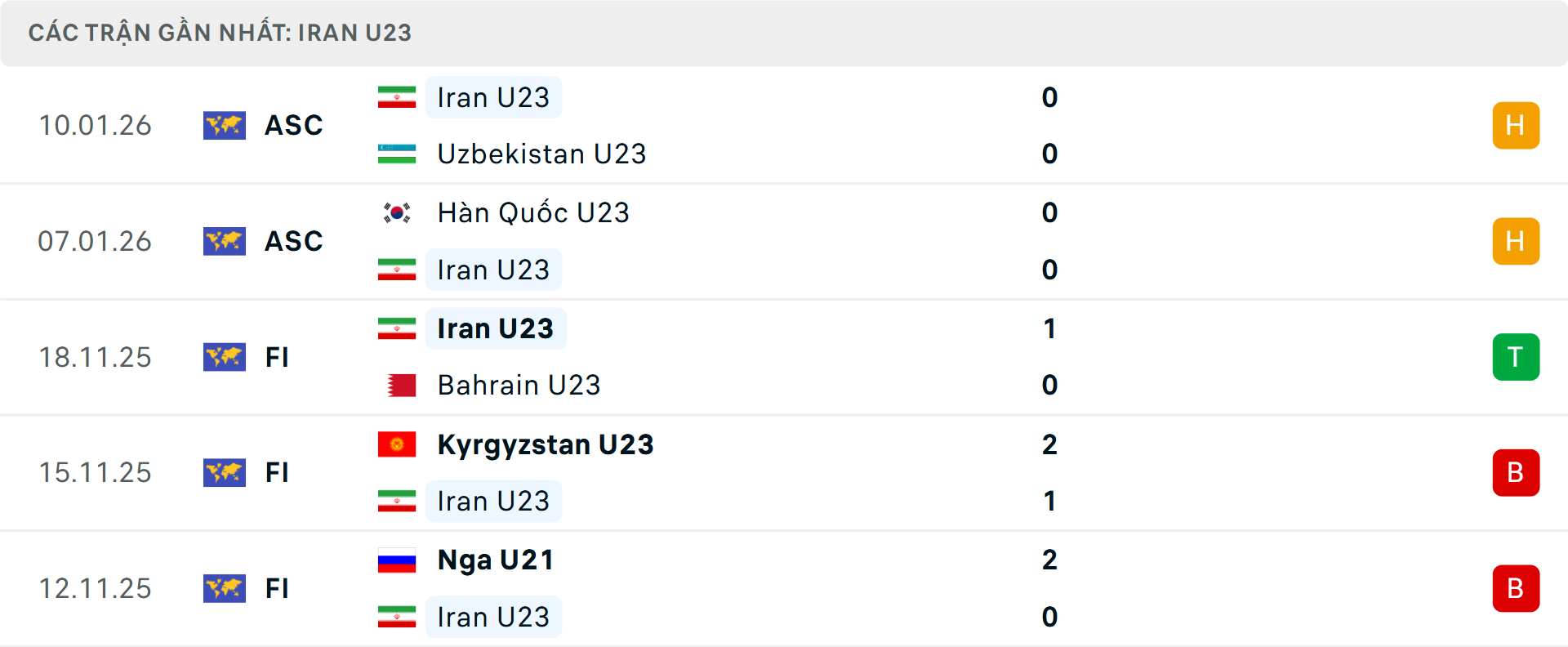The image size is (1568, 647).
Task: Toggle the red B badge for the Nga U21 match
Action: pos(1516,588)
